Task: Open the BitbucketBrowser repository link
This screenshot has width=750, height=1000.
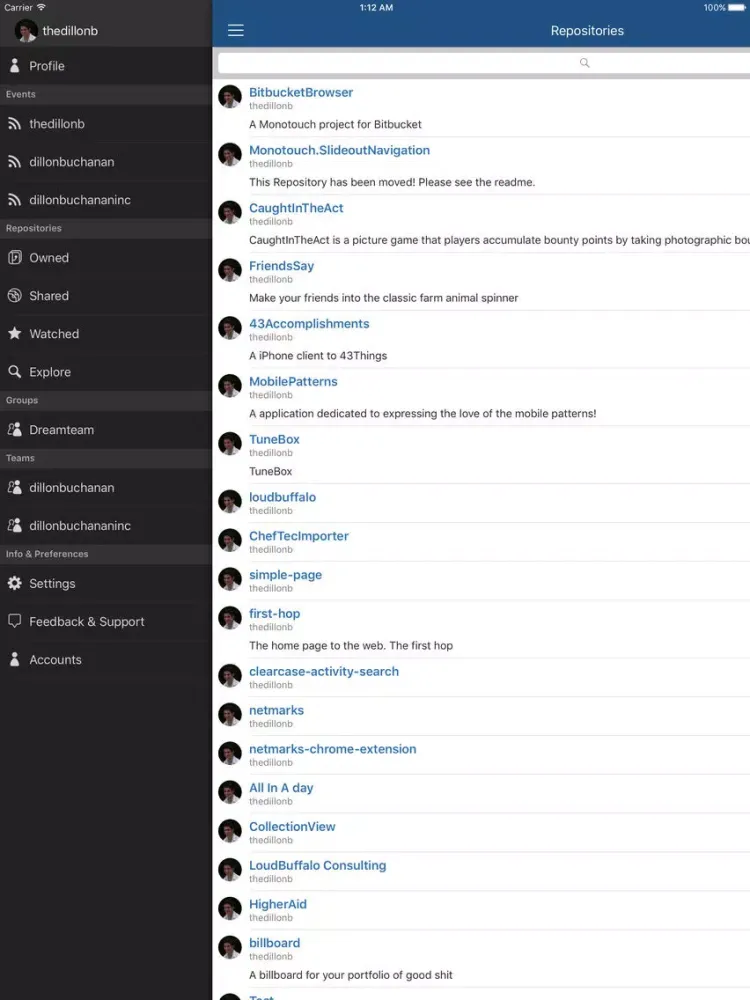Action: click(301, 91)
